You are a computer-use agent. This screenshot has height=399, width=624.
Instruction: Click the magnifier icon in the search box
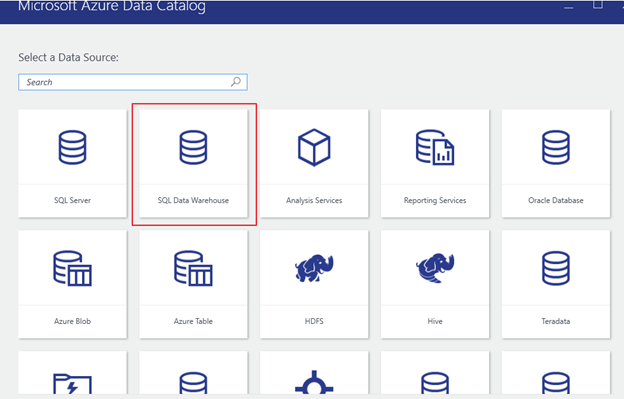pos(236,82)
